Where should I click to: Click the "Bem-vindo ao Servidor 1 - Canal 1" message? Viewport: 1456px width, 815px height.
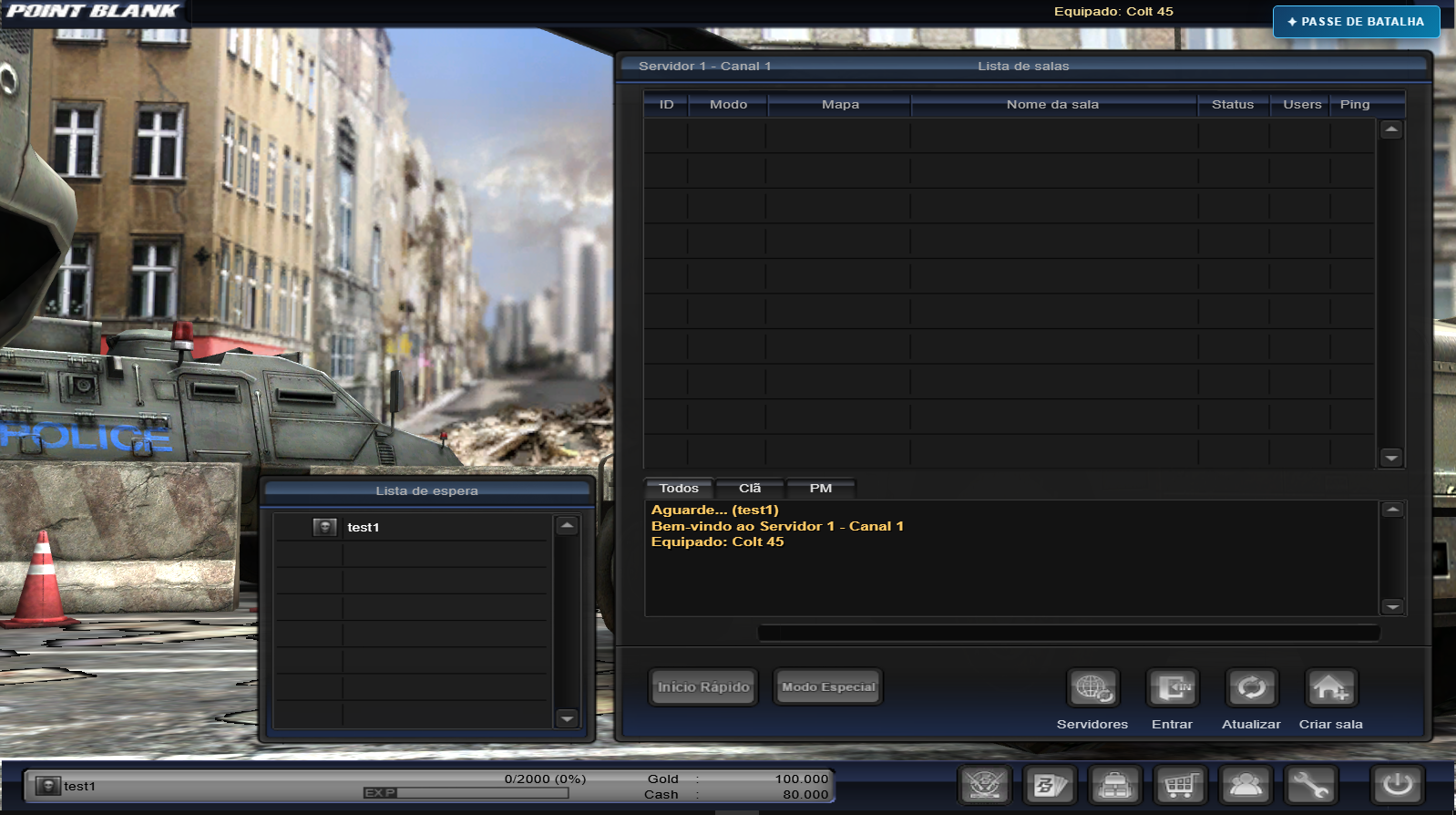[x=777, y=526]
